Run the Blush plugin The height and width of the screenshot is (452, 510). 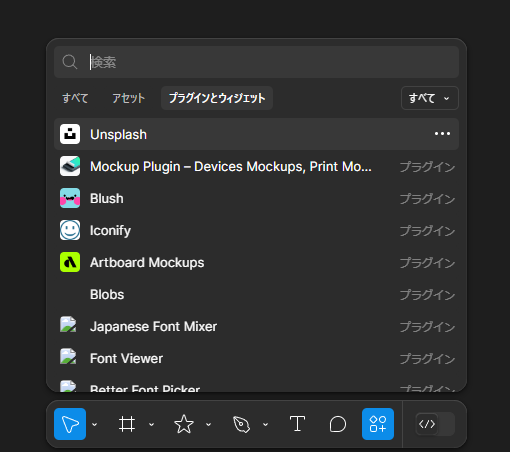256,198
